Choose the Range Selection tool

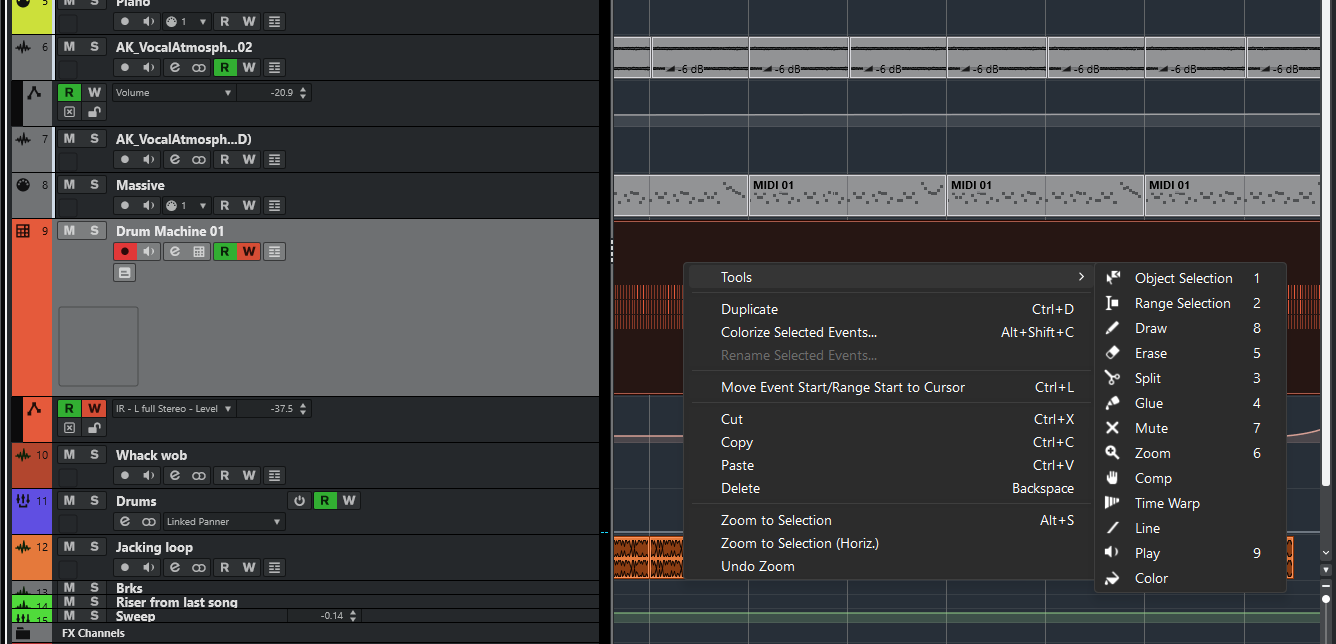(1190, 303)
